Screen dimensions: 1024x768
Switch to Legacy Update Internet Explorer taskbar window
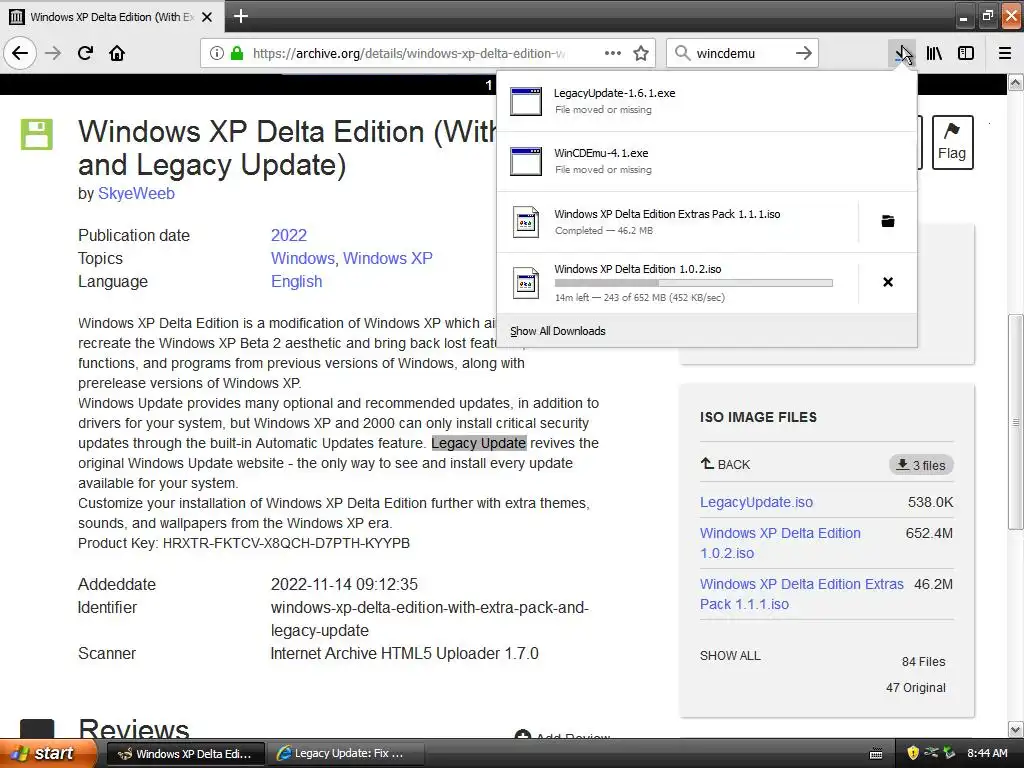click(x=347, y=754)
